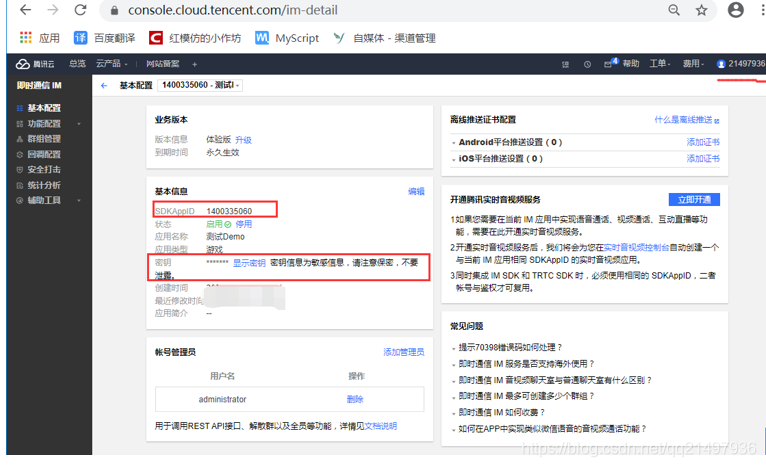Expand the 费用 dropdown

(x=693, y=64)
